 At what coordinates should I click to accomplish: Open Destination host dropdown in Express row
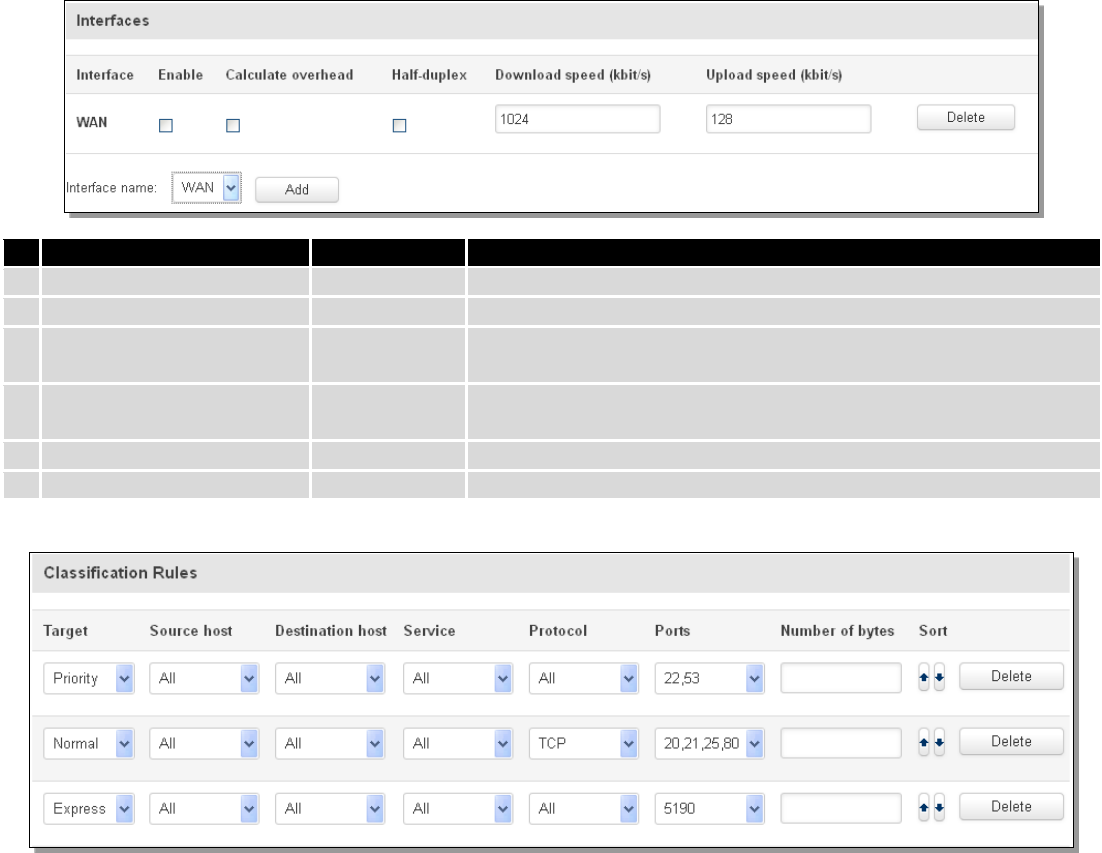[330, 809]
